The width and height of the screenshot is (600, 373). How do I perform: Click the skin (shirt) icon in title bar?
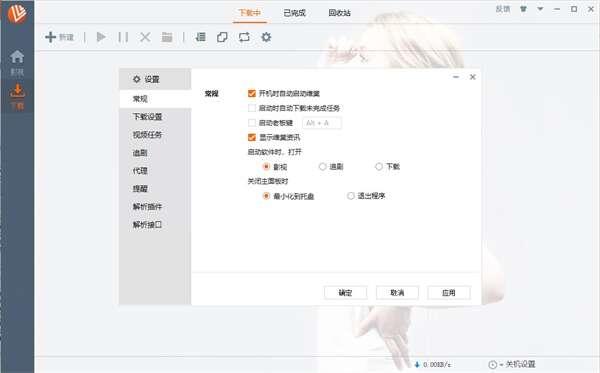click(x=523, y=9)
